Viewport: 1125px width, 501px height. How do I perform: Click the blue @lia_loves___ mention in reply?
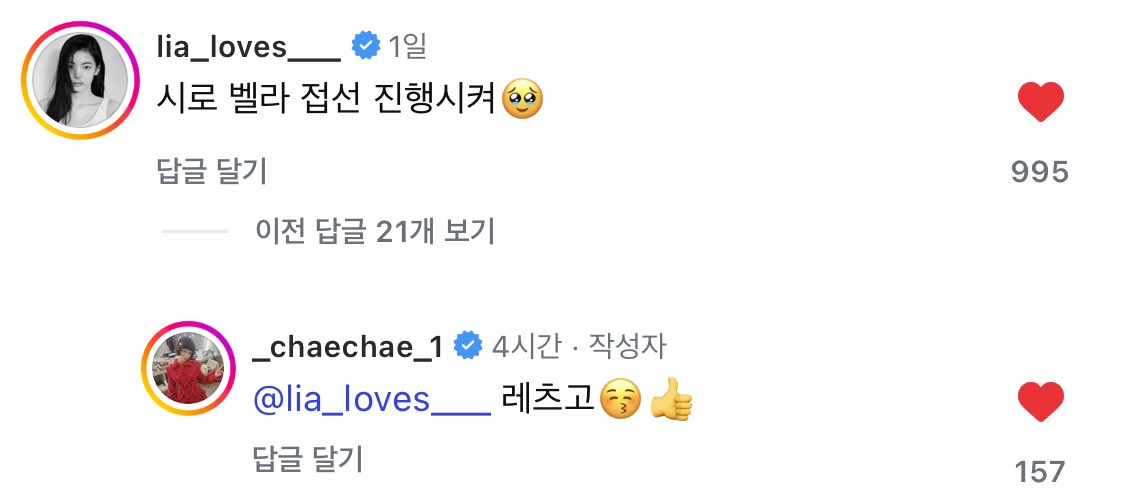(373, 400)
